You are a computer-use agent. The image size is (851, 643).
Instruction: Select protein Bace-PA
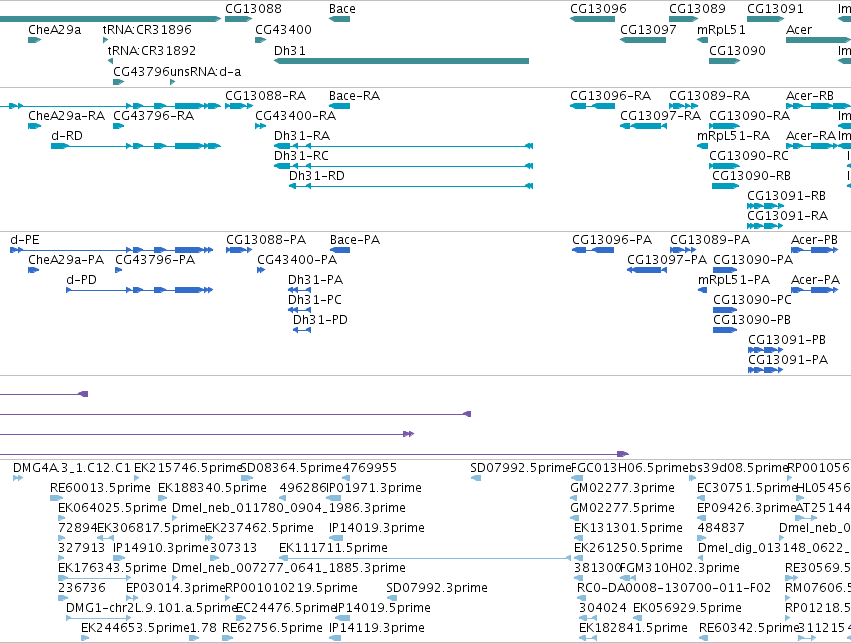(x=354, y=240)
